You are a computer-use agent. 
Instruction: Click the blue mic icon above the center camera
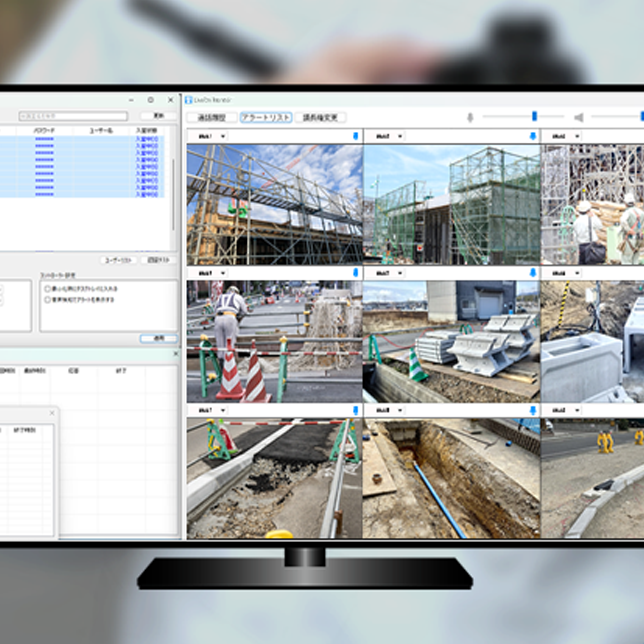click(x=532, y=272)
